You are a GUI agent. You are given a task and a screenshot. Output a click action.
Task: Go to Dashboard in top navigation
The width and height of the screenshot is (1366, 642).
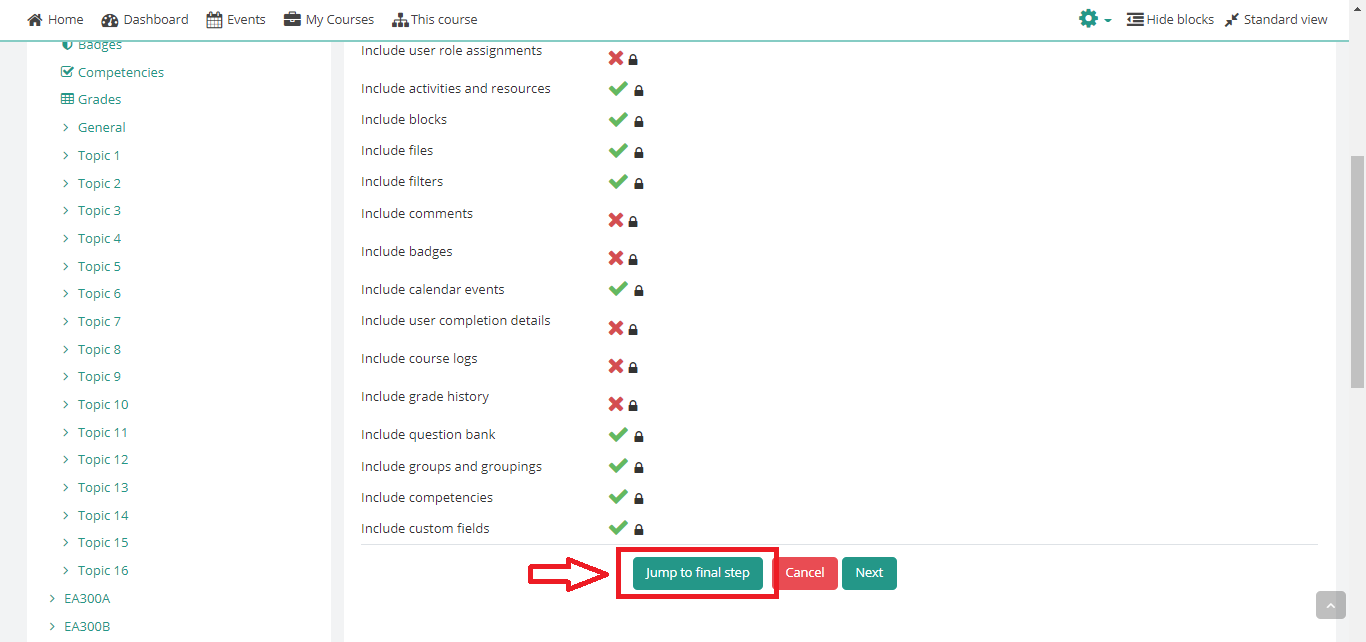[x=145, y=19]
